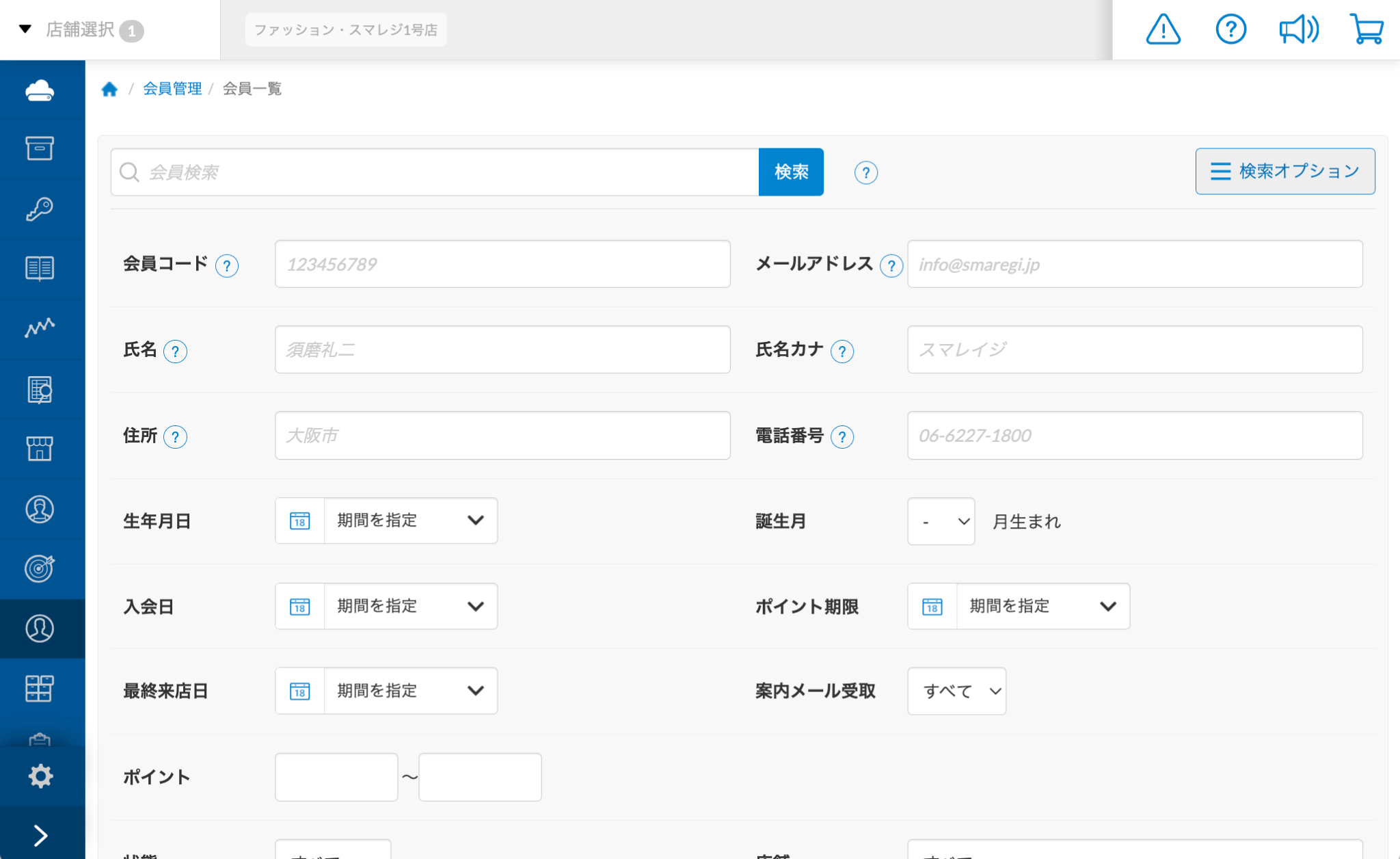This screenshot has width=1400, height=859.
Task: Open the sales graph sidebar icon
Action: pyautogui.click(x=40, y=328)
